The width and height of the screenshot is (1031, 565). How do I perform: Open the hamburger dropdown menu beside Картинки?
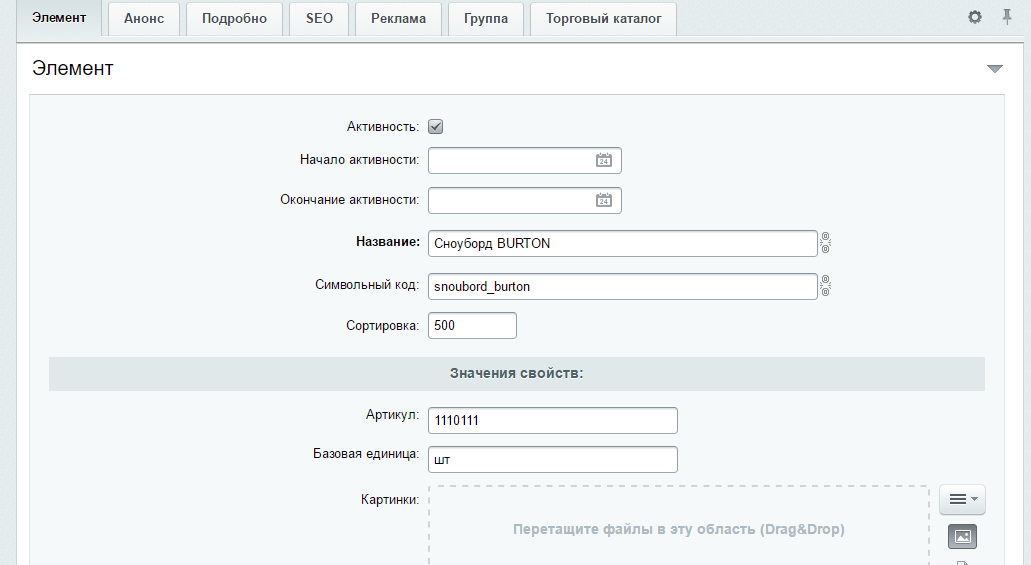pyautogui.click(x=962, y=498)
